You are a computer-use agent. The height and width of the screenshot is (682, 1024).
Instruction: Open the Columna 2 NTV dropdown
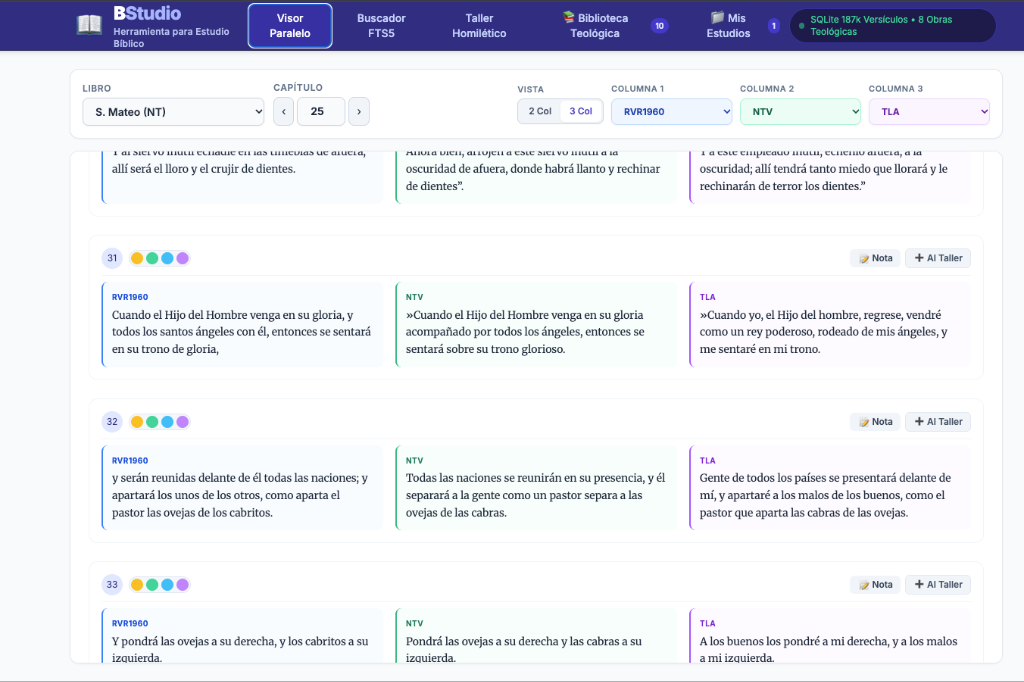tap(801, 112)
